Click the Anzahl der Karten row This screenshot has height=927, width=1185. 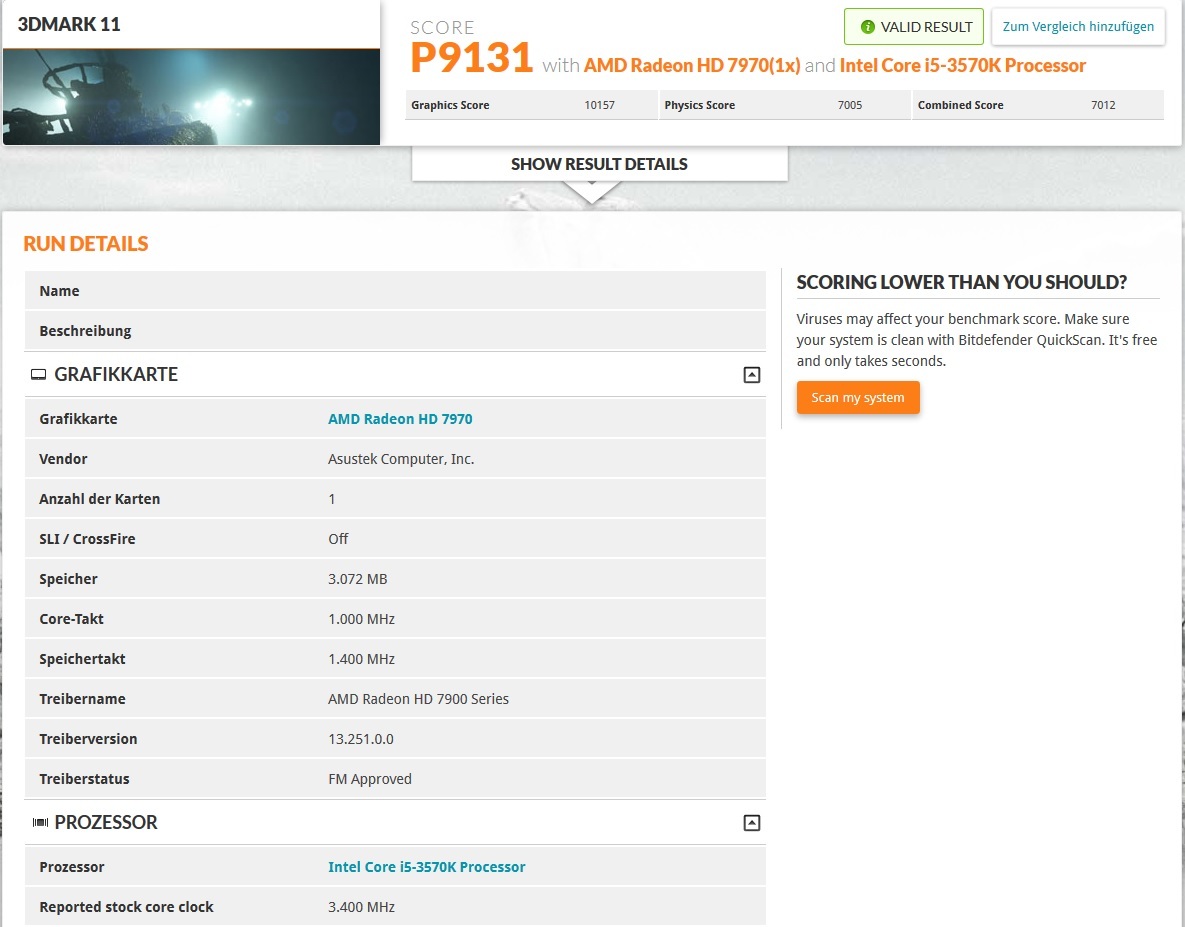pyautogui.click(x=395, y=499)
